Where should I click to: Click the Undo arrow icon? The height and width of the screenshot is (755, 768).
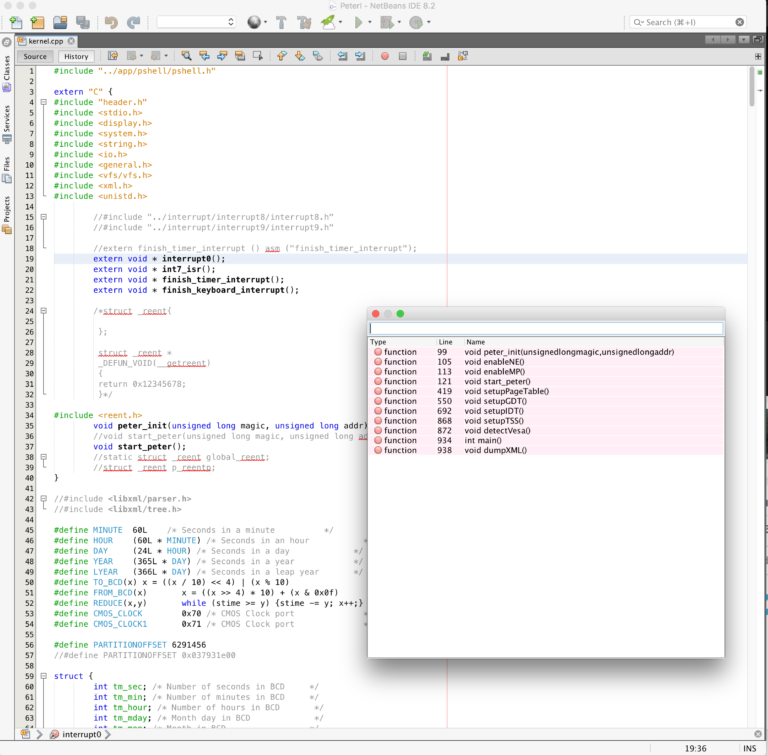(x=111, y=23)
